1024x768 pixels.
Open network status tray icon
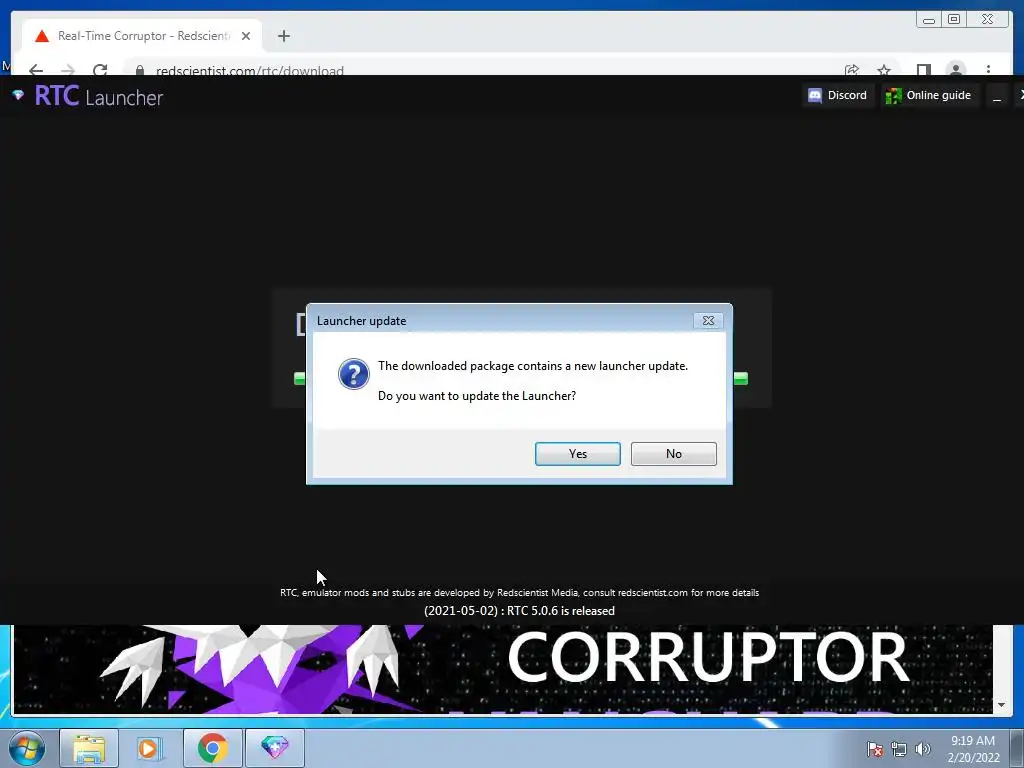point(899,749)
